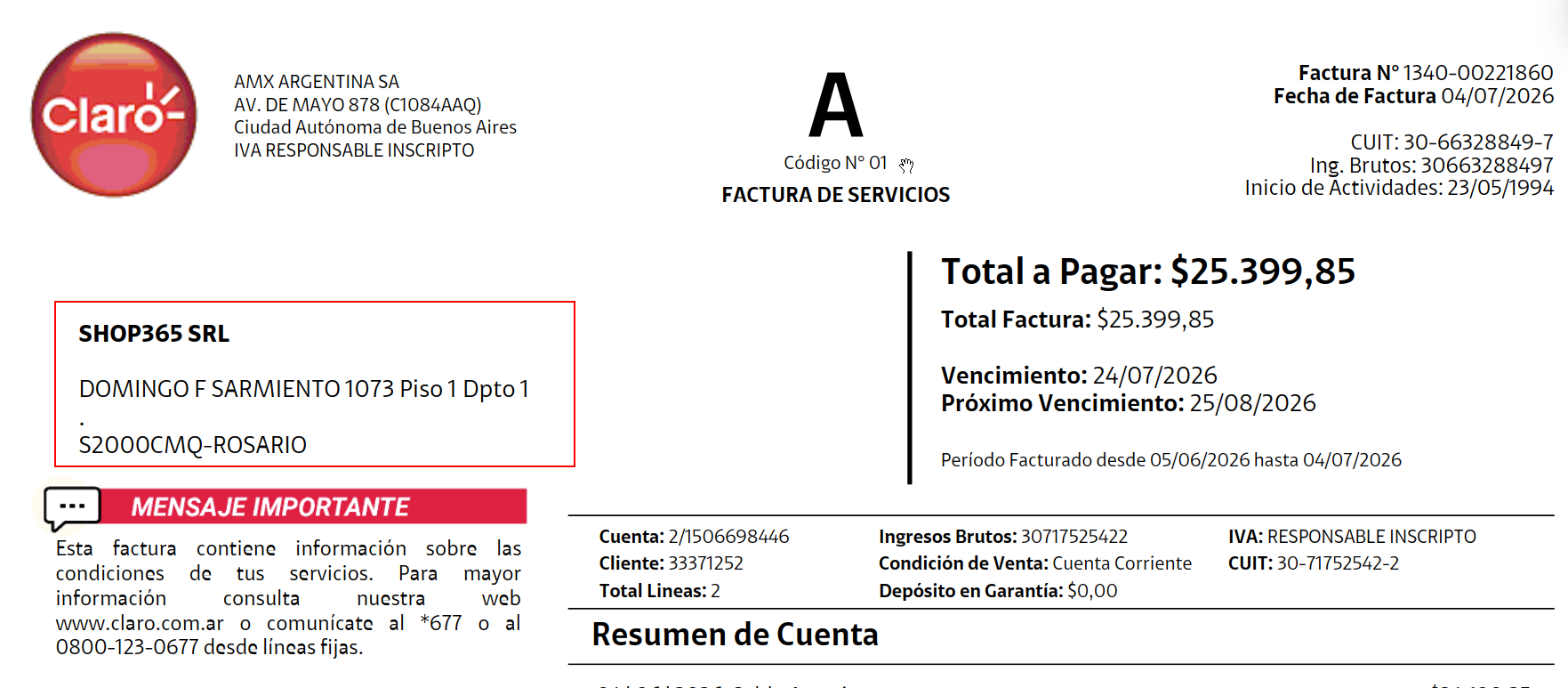This screenshot has width=1568, height=688.
Task: Select Depósito en Garantía $0,00
Action: point(998,591)
